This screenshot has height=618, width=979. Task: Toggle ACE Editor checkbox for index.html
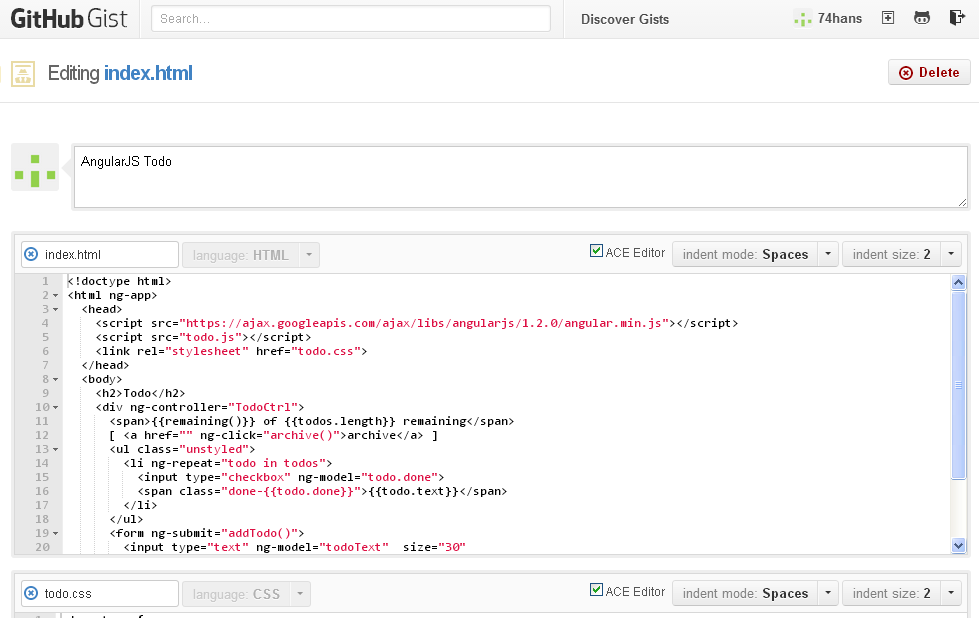tap(596, 251)
